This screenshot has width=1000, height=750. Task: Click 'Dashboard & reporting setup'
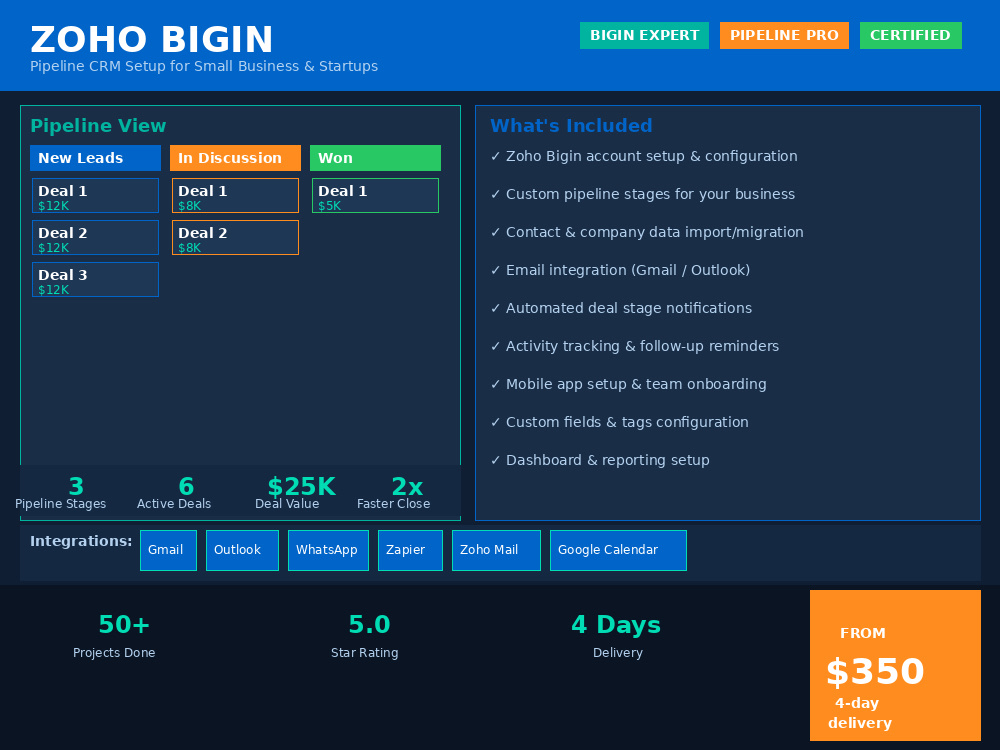click(x=608, y=460)
